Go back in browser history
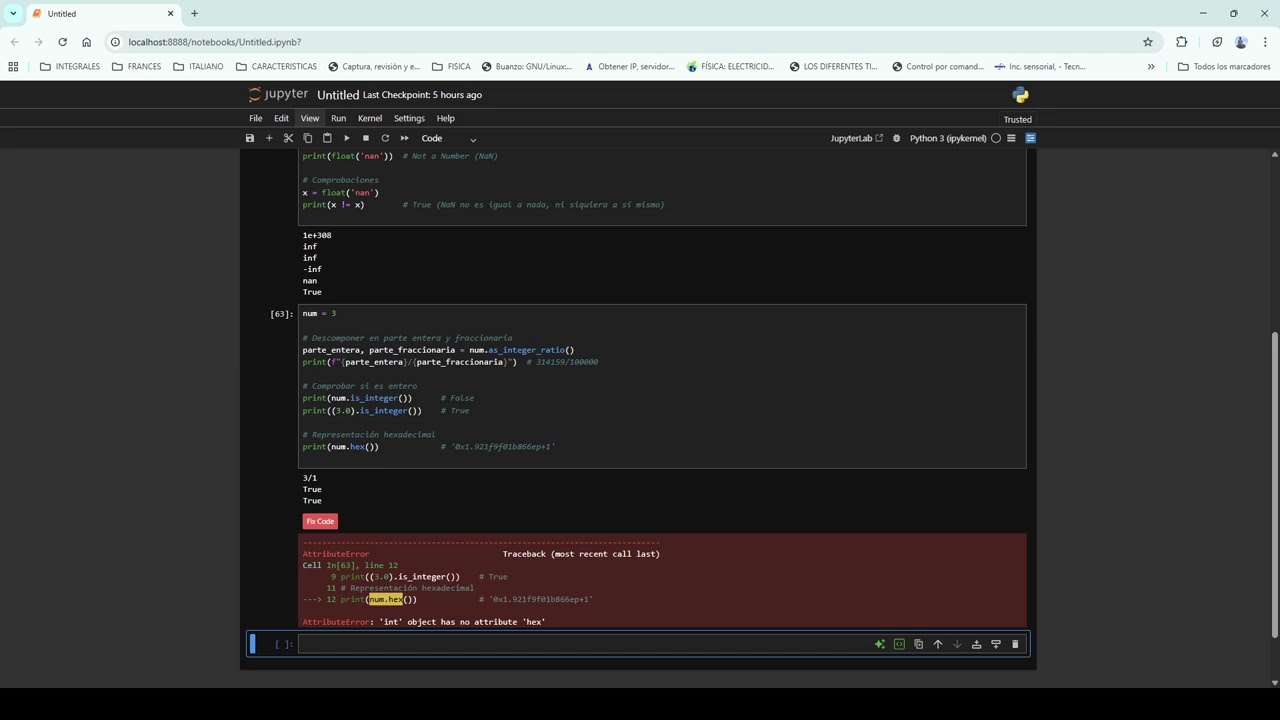Viewport: 1280px width, 720px height. pos(14,42)
